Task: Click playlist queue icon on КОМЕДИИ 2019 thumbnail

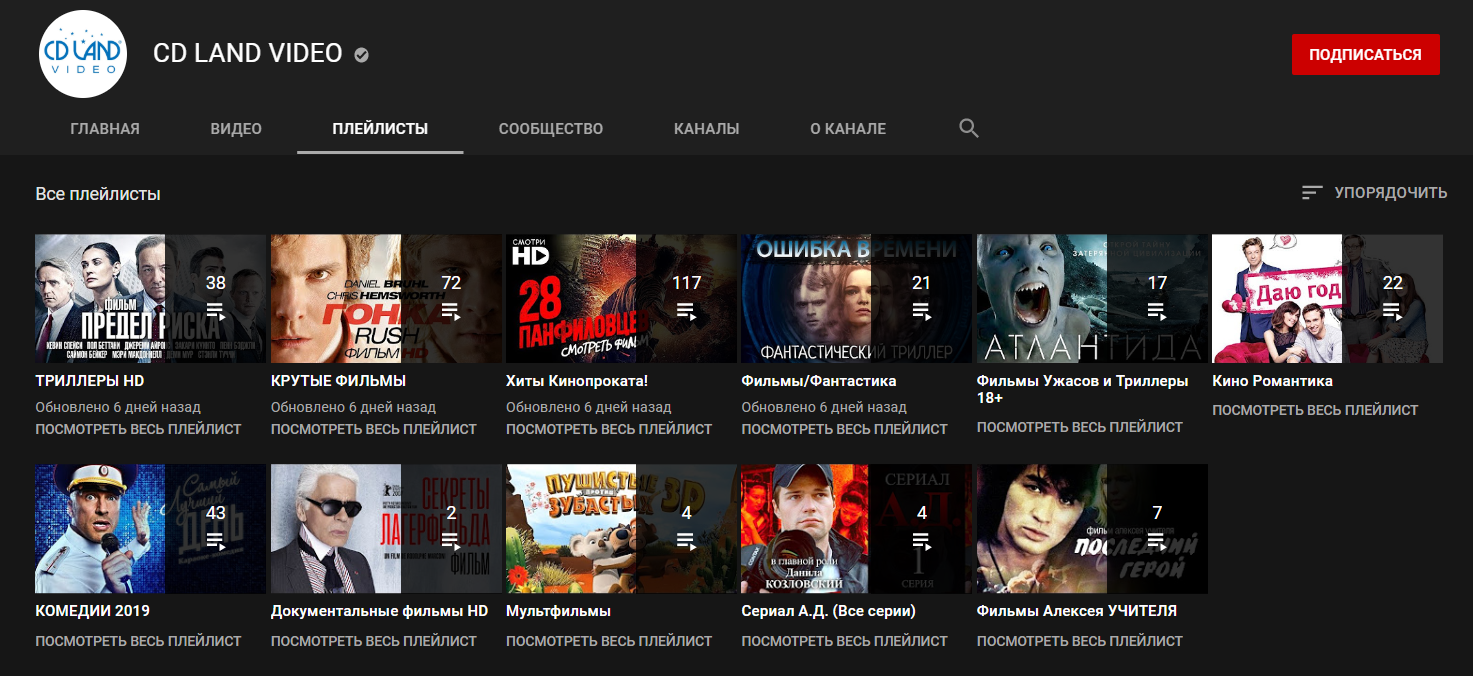Action: point(216,541)
